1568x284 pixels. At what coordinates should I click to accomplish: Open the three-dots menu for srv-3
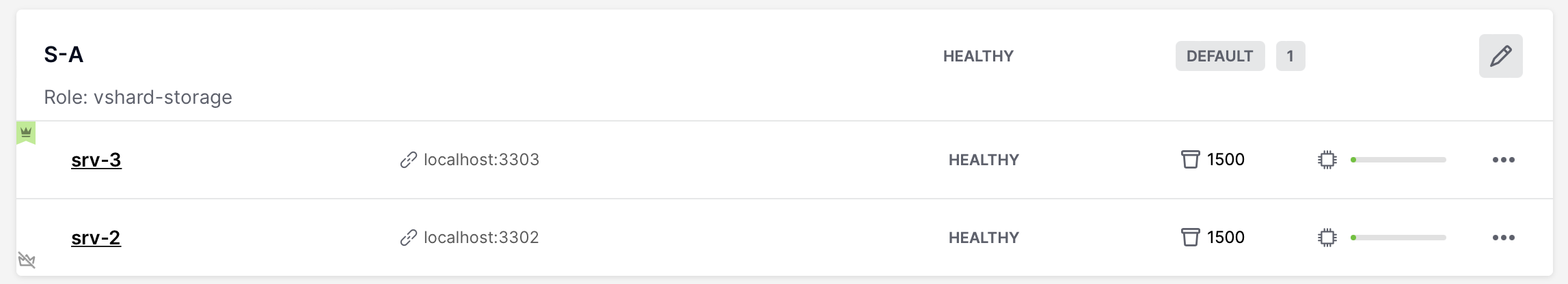click(x=1504, y=160)
